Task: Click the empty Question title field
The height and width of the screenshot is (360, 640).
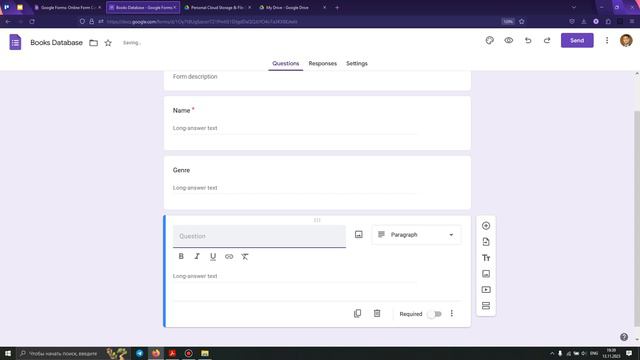Action: click(259, 236)
